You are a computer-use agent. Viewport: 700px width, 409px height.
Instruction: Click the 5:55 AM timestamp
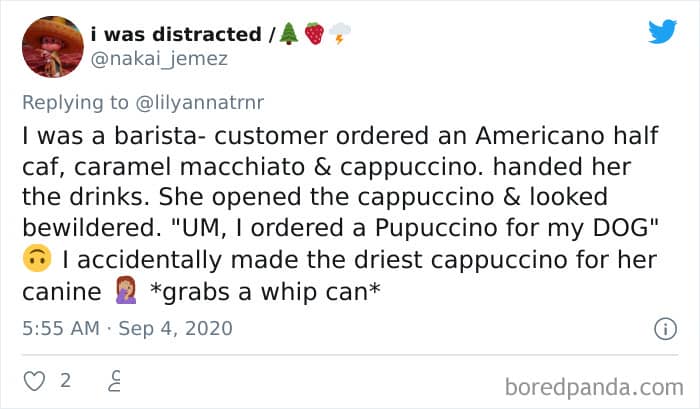click(x=61, y=329)
